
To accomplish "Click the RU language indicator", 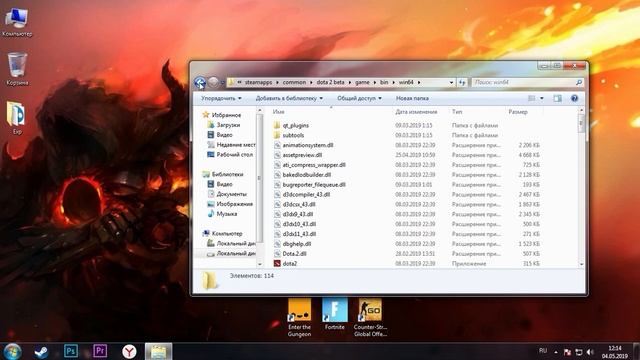I will point(543,351).
